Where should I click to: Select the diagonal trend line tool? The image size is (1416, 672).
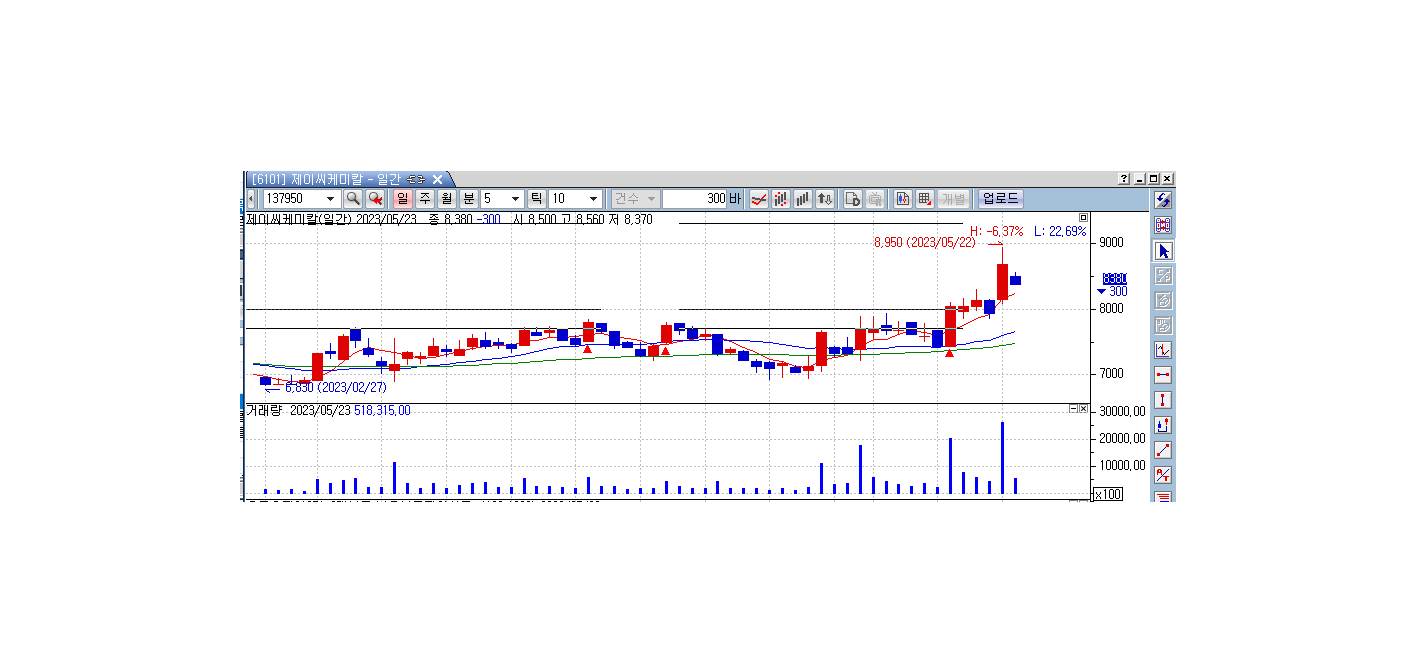[x=1163, y=450]
